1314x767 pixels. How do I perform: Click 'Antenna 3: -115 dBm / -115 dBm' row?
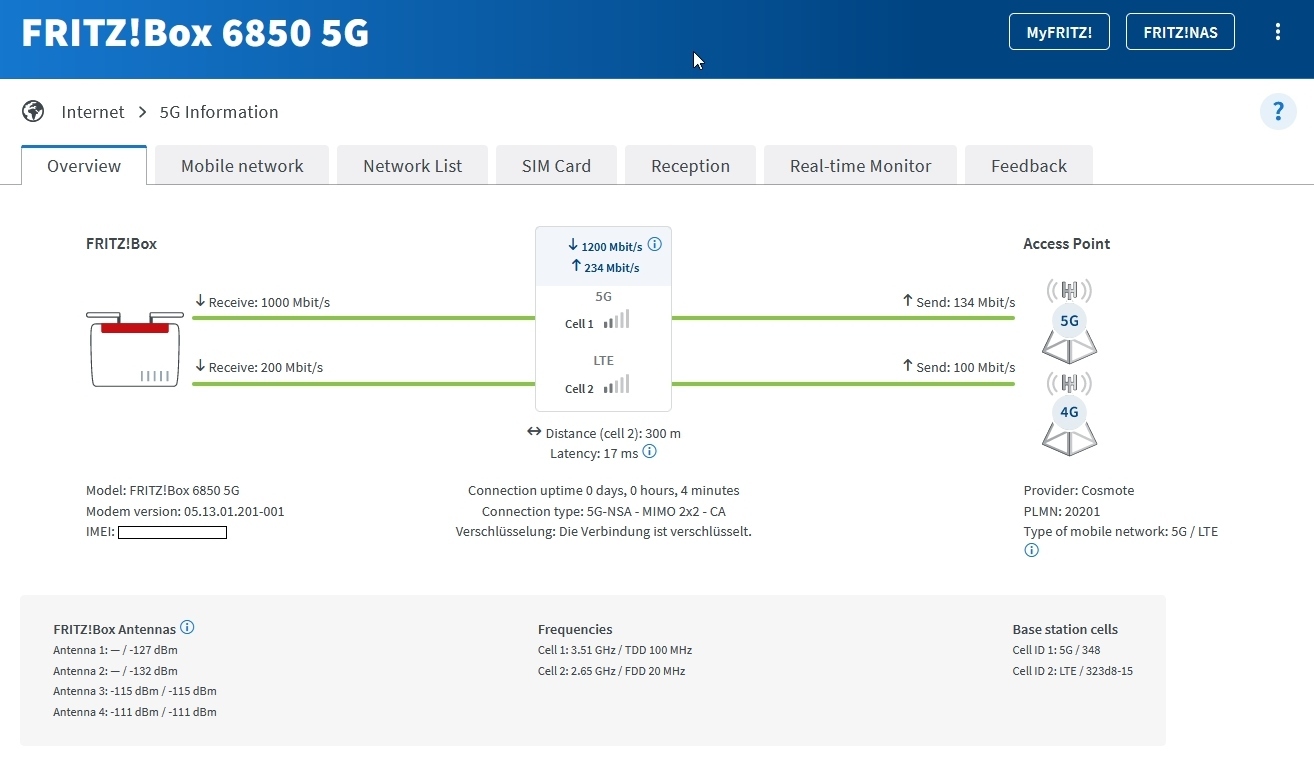pos(135,691)
